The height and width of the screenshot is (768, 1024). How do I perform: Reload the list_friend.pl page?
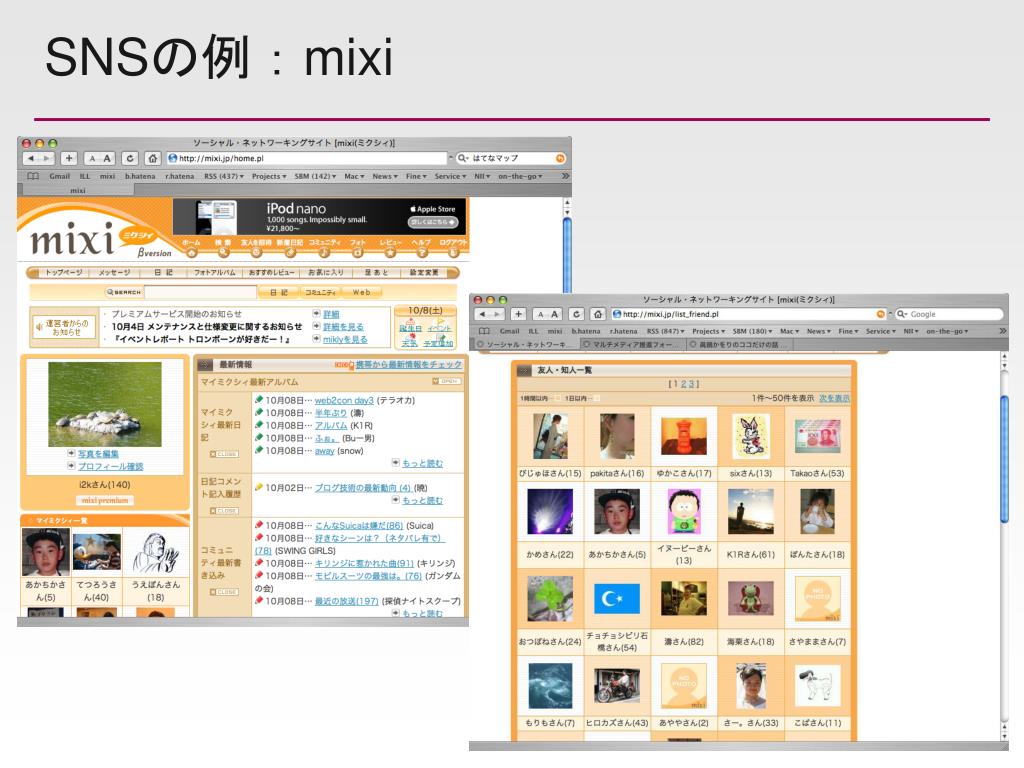tap(576, 314)
